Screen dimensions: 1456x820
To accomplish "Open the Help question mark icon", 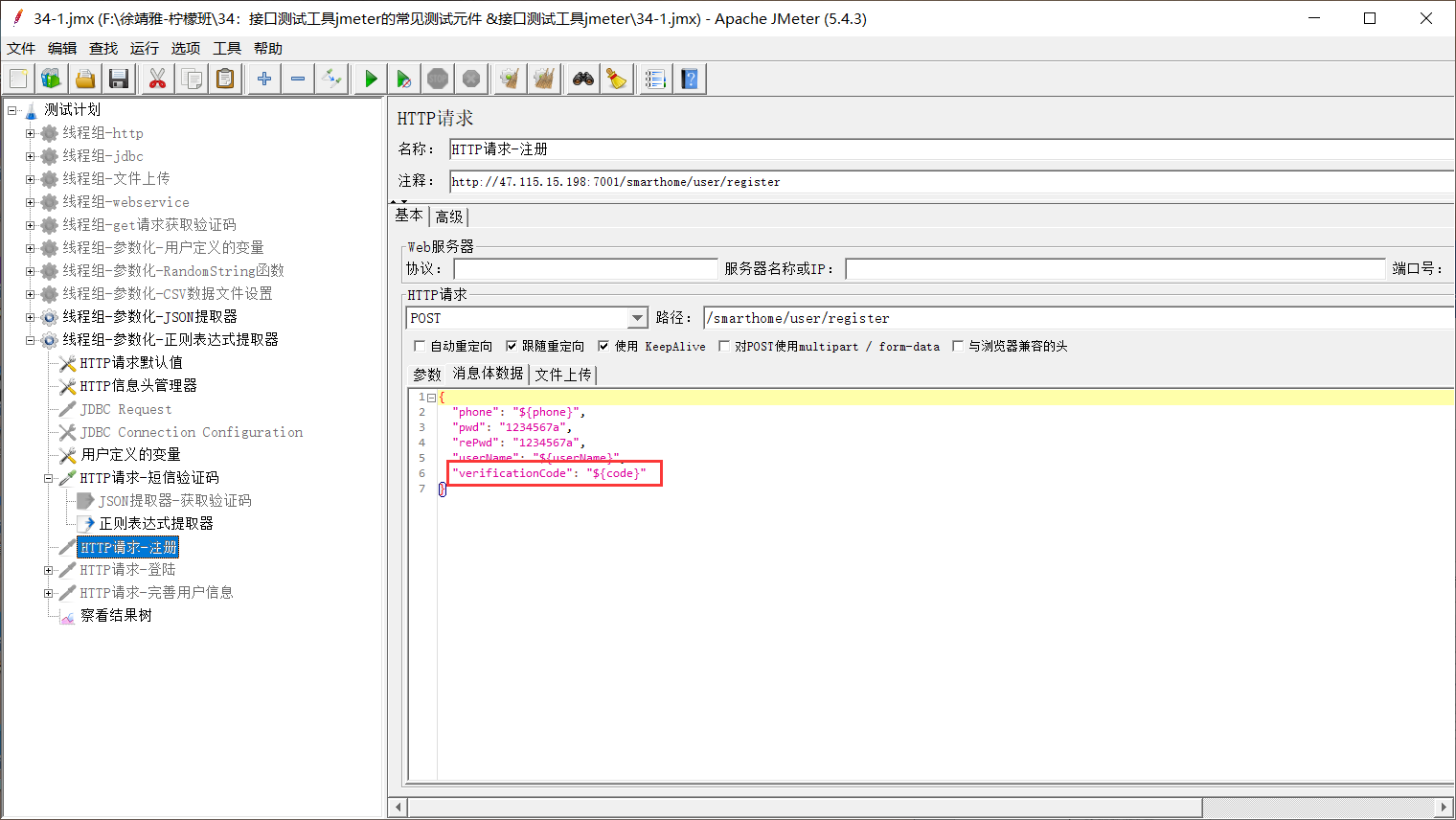I will [690, 79].
